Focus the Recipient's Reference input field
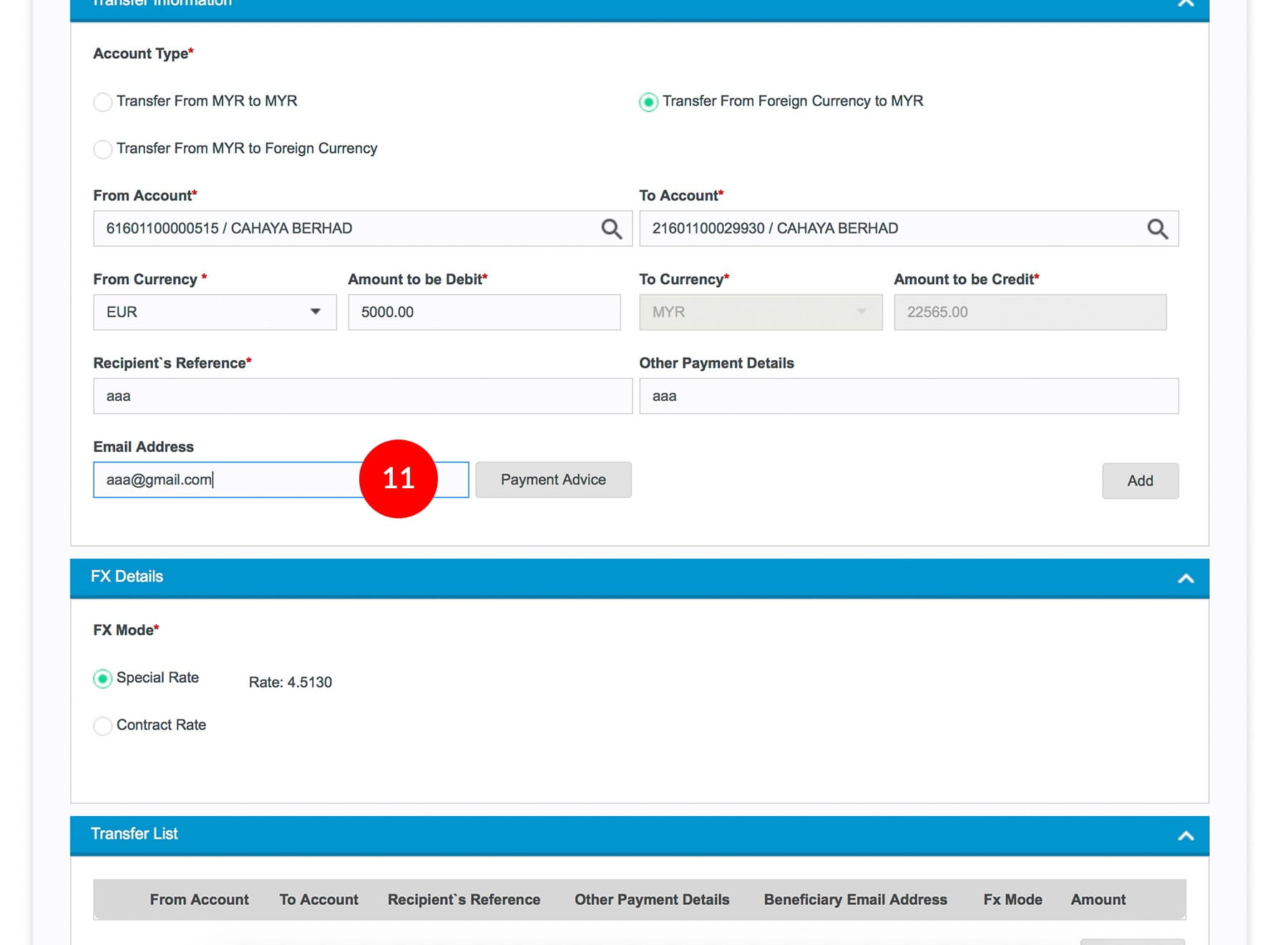This screenshot has width=1288, height=945. pos(362,396)
